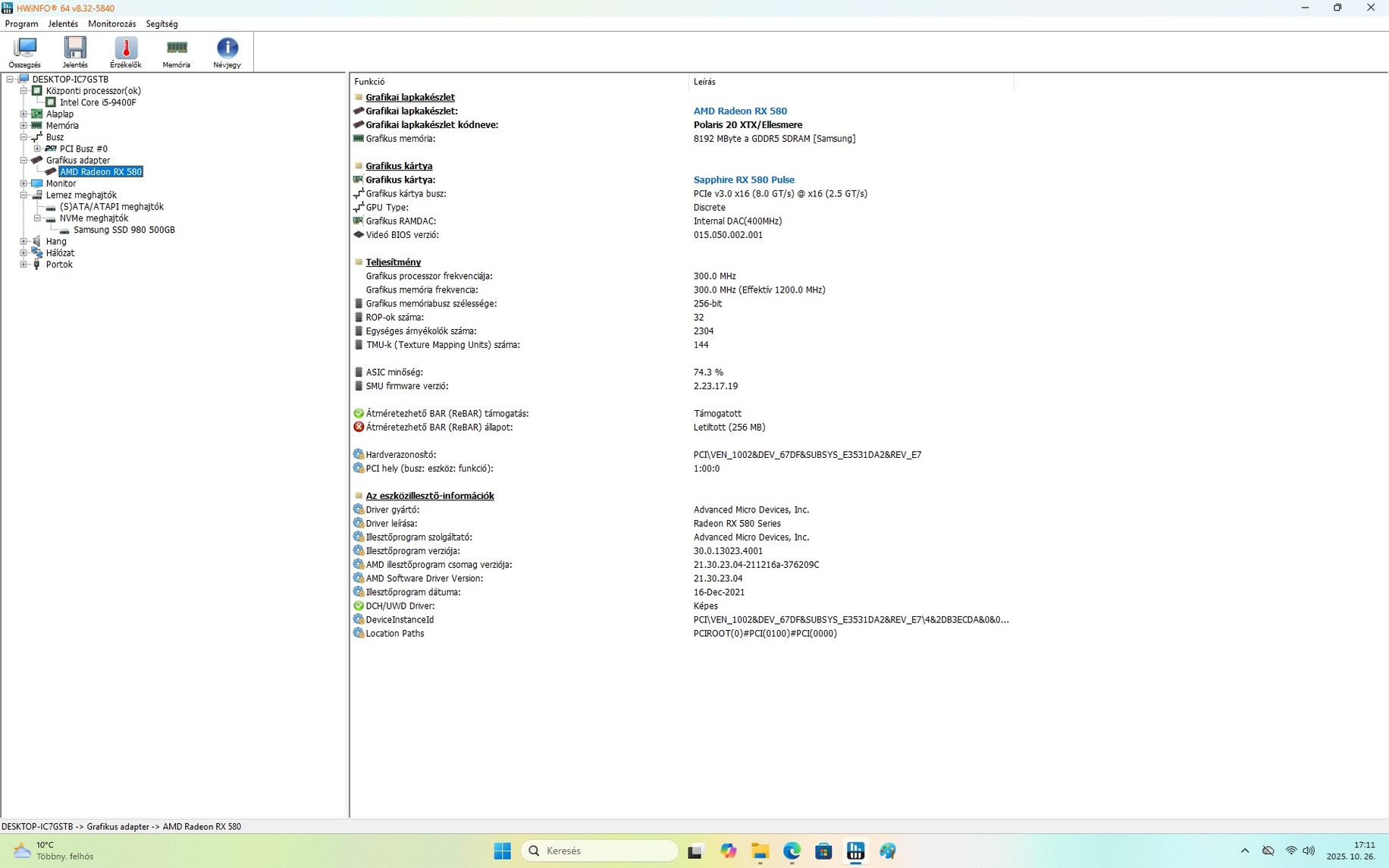1389x868 pixels.
Task: Open the Segítség menu
Action: click(x=161, y=24)
